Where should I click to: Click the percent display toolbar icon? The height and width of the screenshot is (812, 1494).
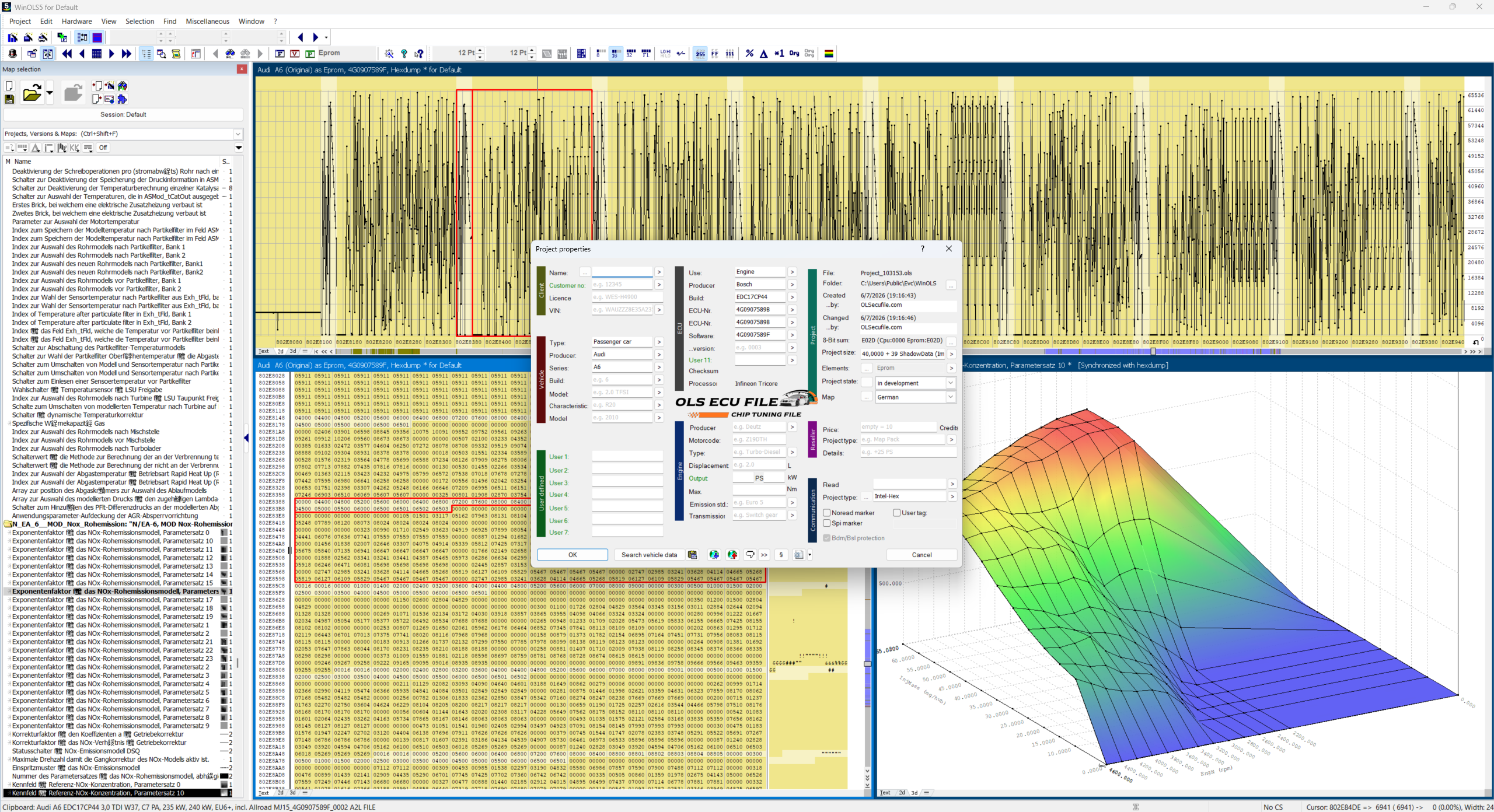pyautogui.click(x=749, y=54)
